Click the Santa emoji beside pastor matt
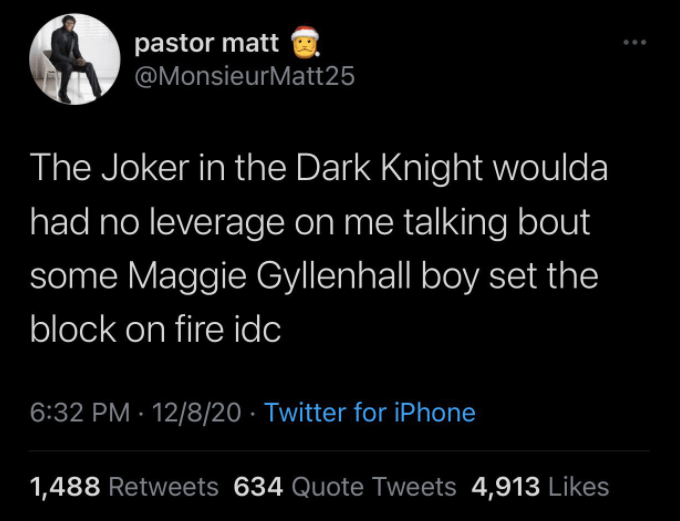The image size is (680, 521). [x=304, y=44]
